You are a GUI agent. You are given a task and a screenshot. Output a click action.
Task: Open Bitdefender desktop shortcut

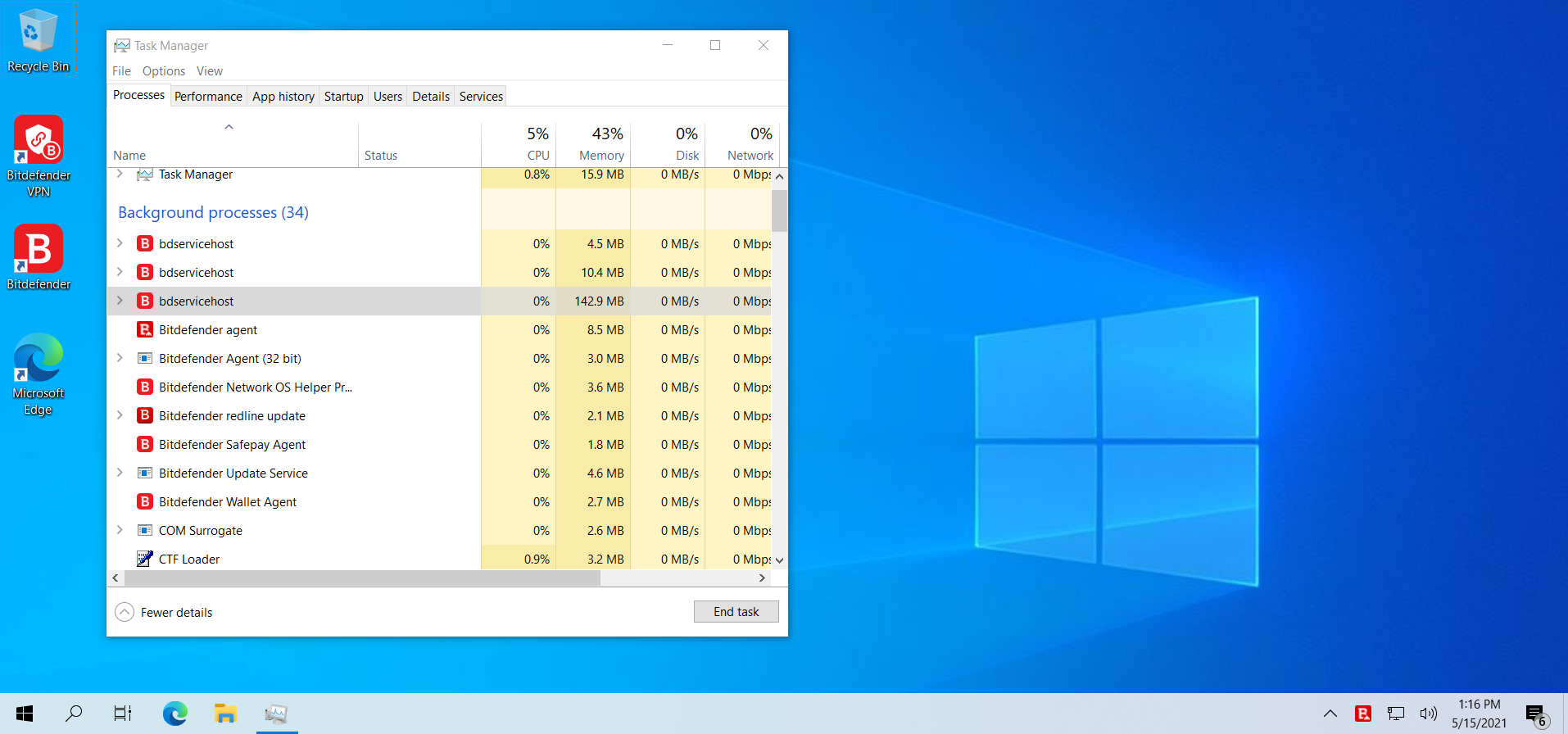(x=39, y=257)
